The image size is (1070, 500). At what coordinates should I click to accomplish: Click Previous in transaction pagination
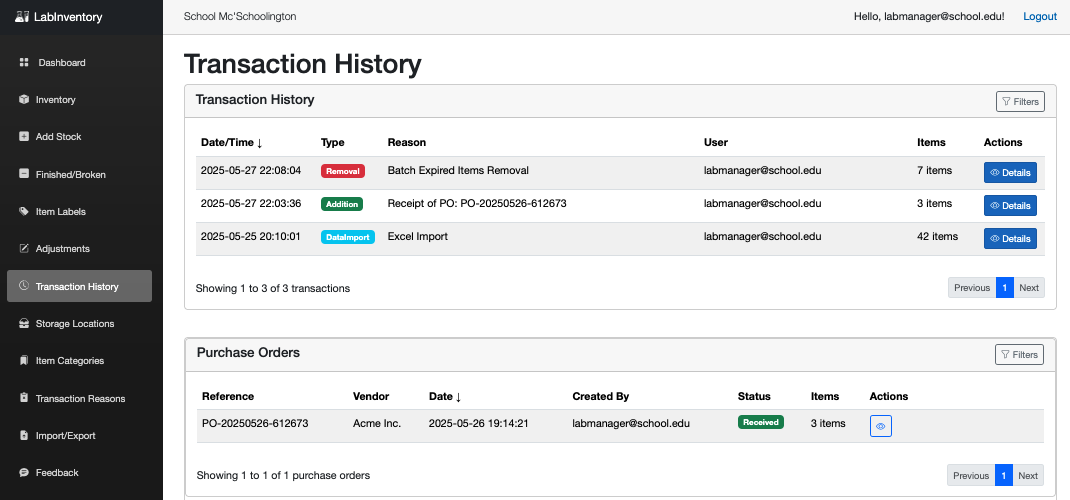pos(972,288)
